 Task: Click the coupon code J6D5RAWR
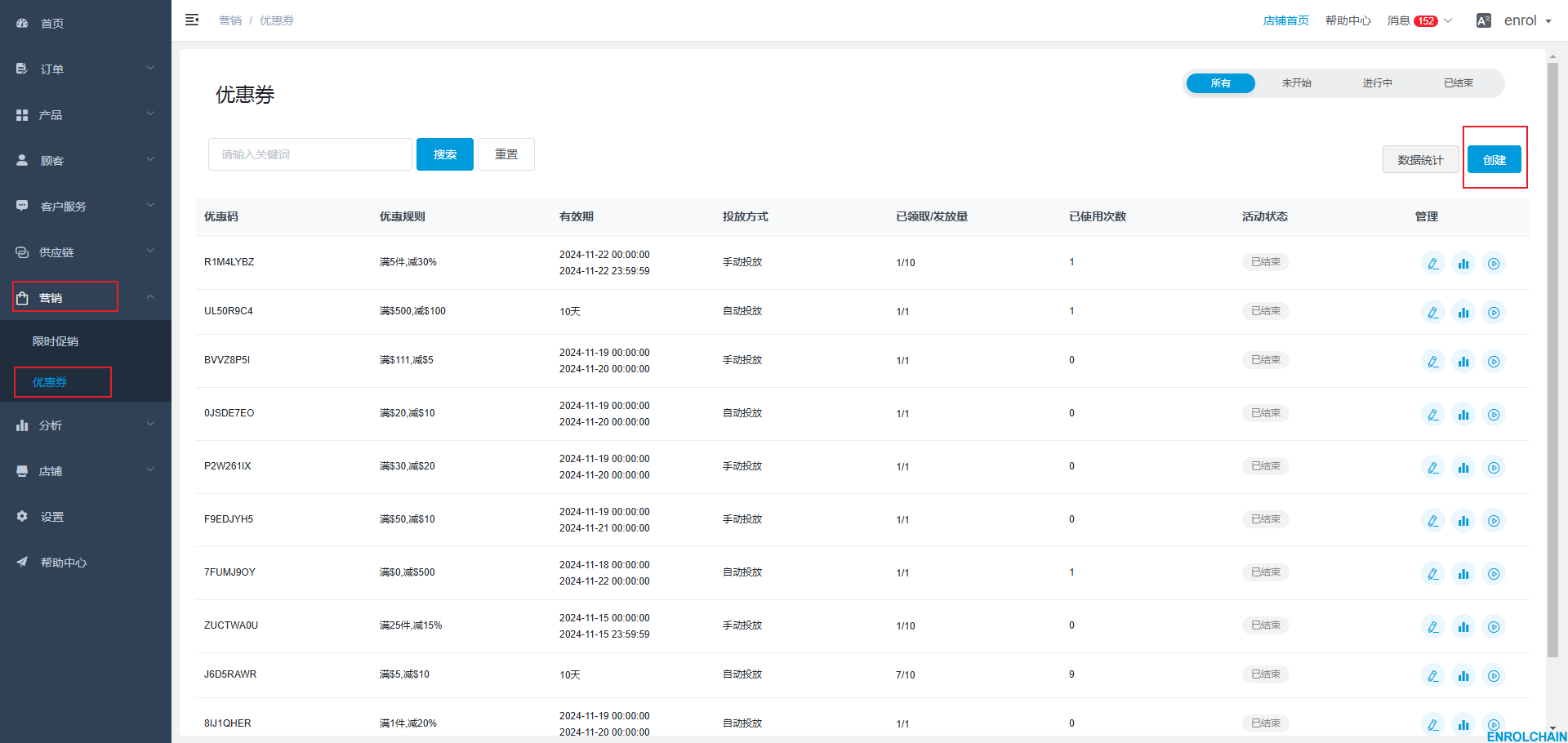(230, 674)
